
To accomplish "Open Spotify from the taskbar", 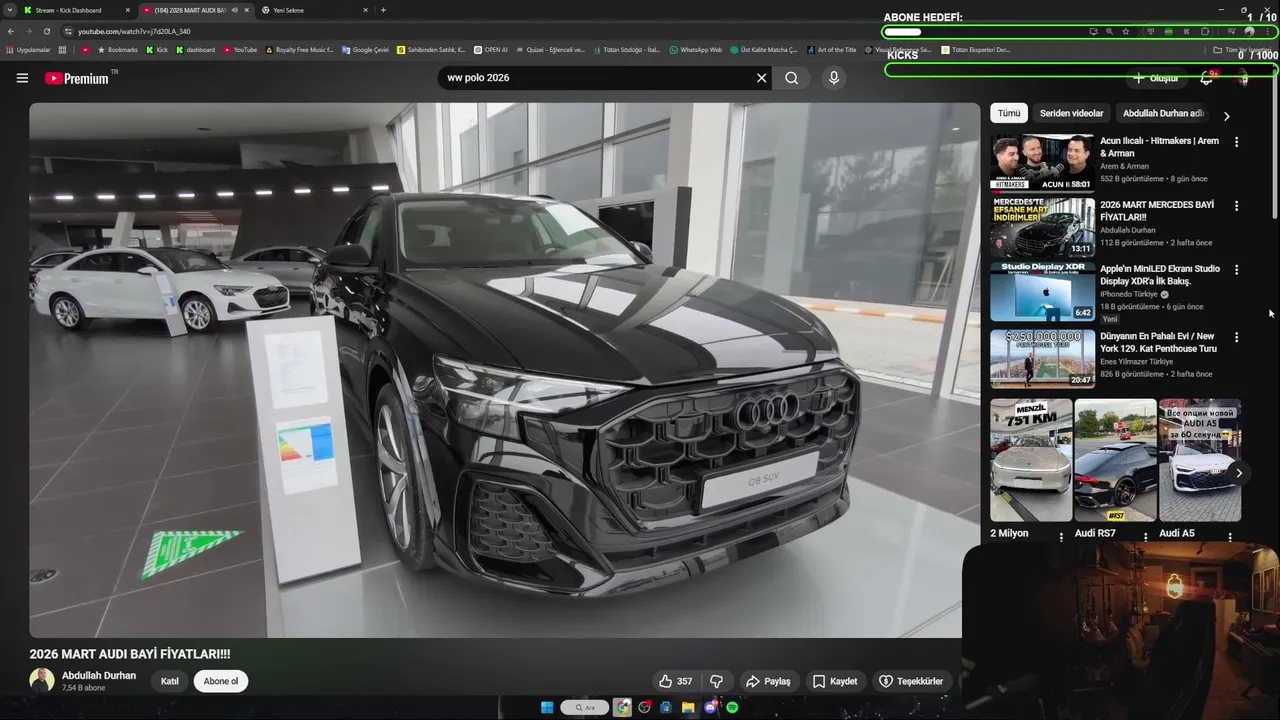I will (732, 707).
